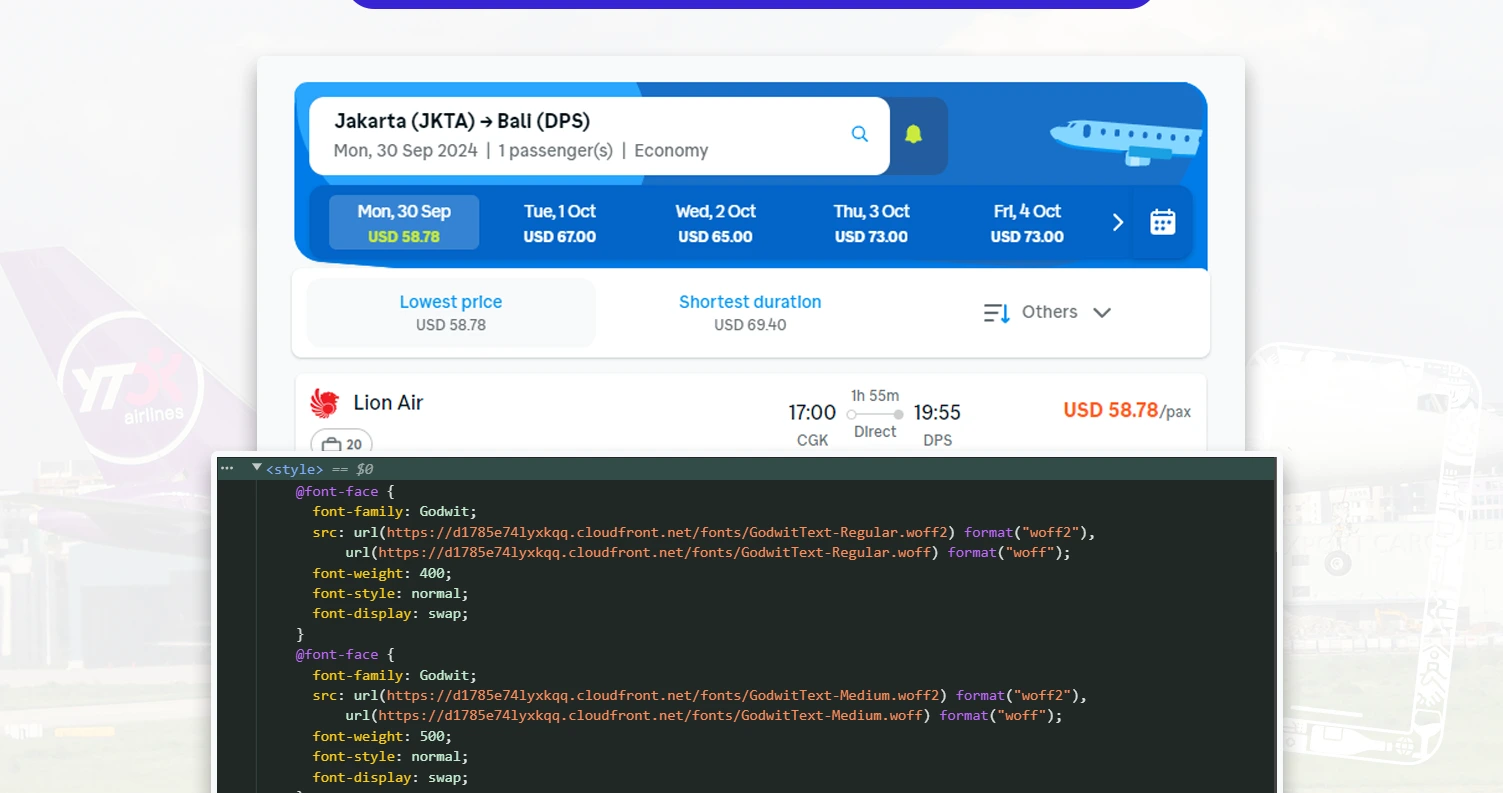
Task: Click the GodwitText-Regular.woff2 font URL
Action: (x=668, y=532)
